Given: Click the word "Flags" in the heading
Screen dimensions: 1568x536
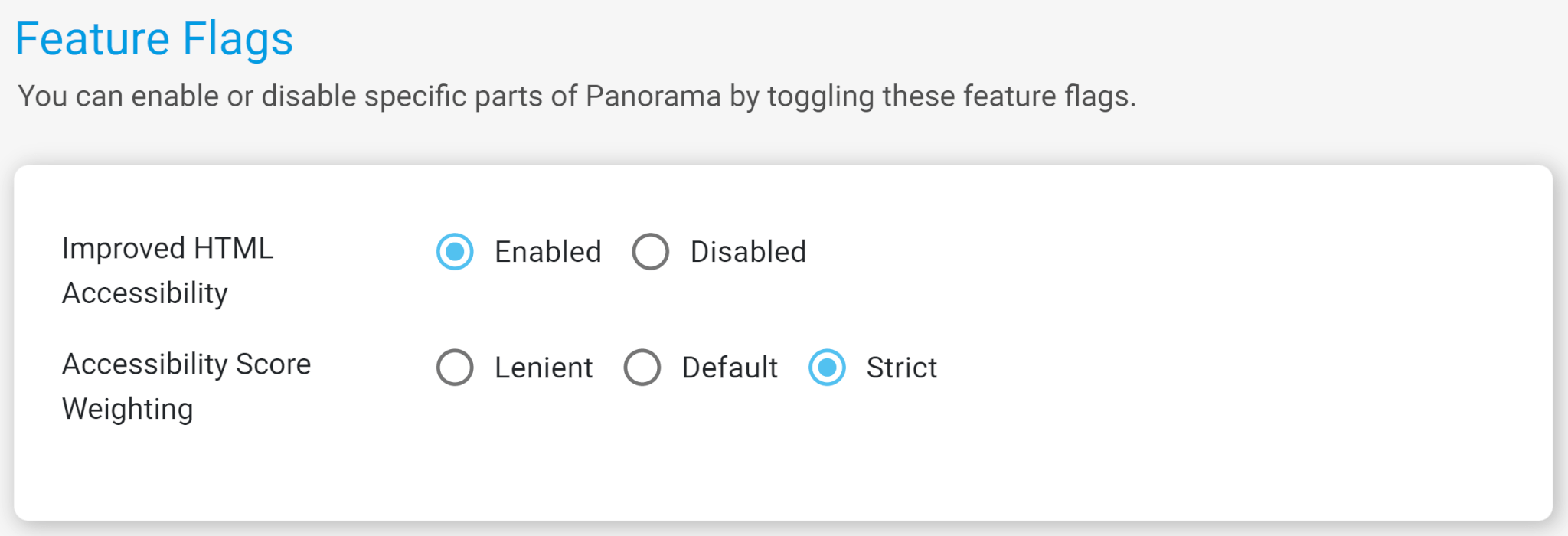Looking at the screenshot, I should pos(237,39).
